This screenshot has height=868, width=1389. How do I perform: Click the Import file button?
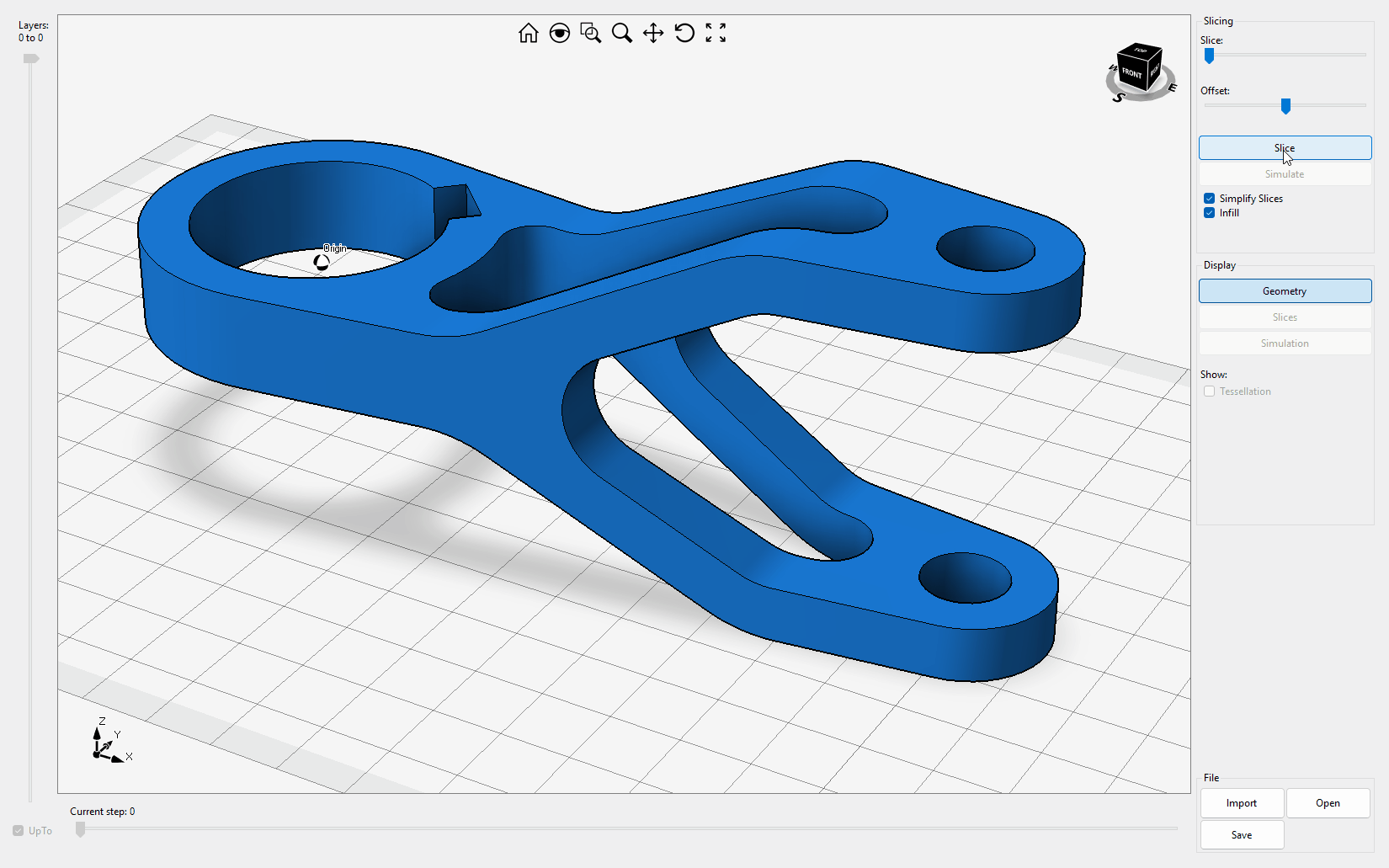[1241, 803]
